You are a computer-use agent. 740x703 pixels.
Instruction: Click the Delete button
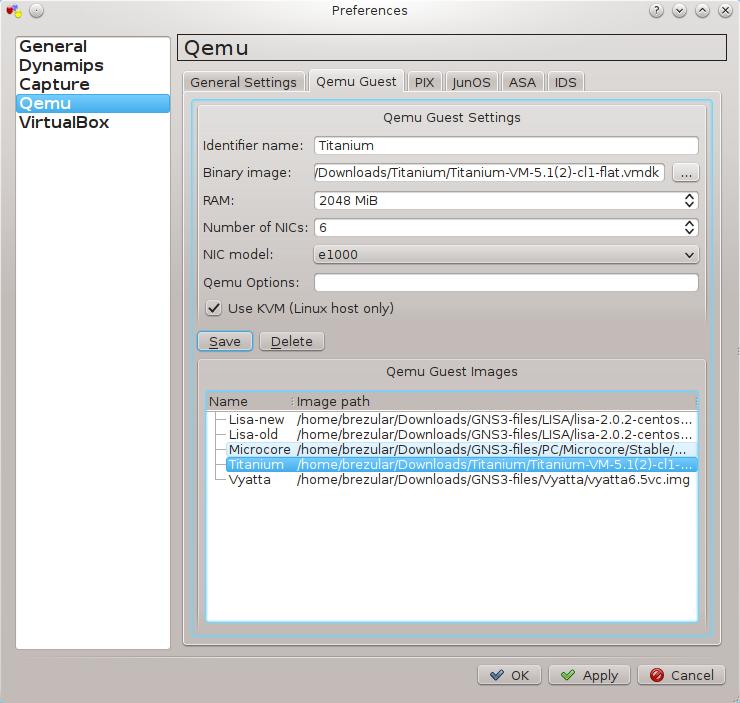click(292, 342)
